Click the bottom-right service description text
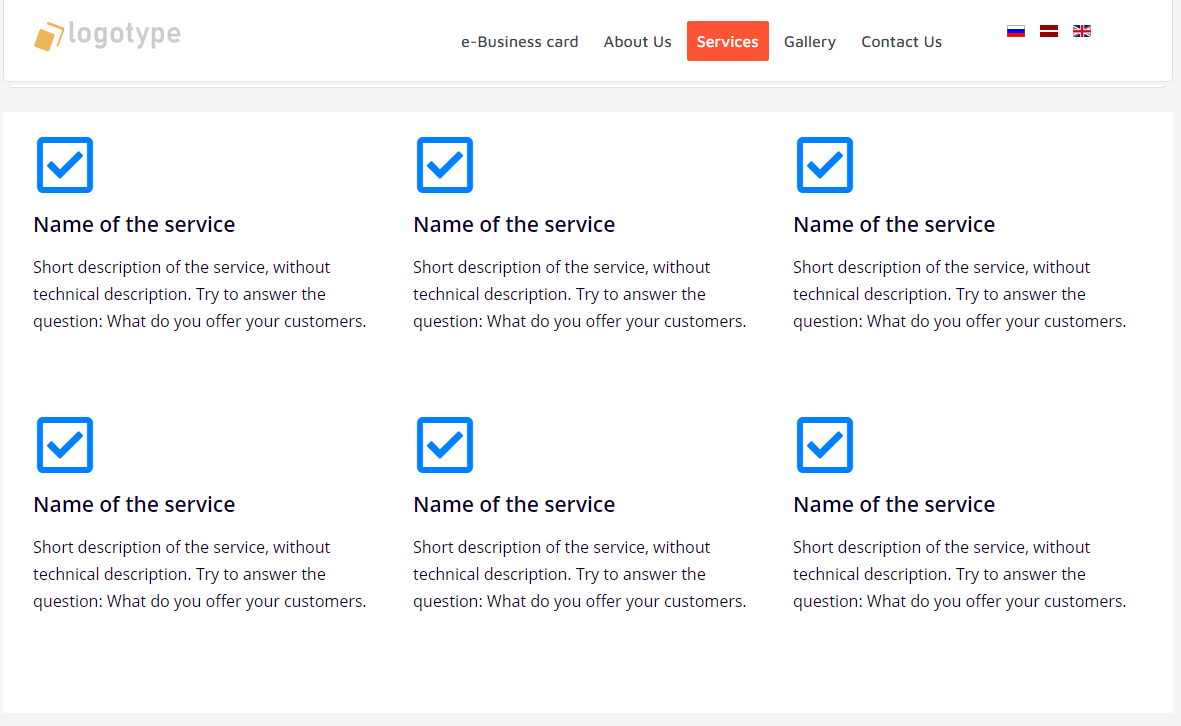The width and height of the screenshot is (1181, 726). click(x=960, y=575)
